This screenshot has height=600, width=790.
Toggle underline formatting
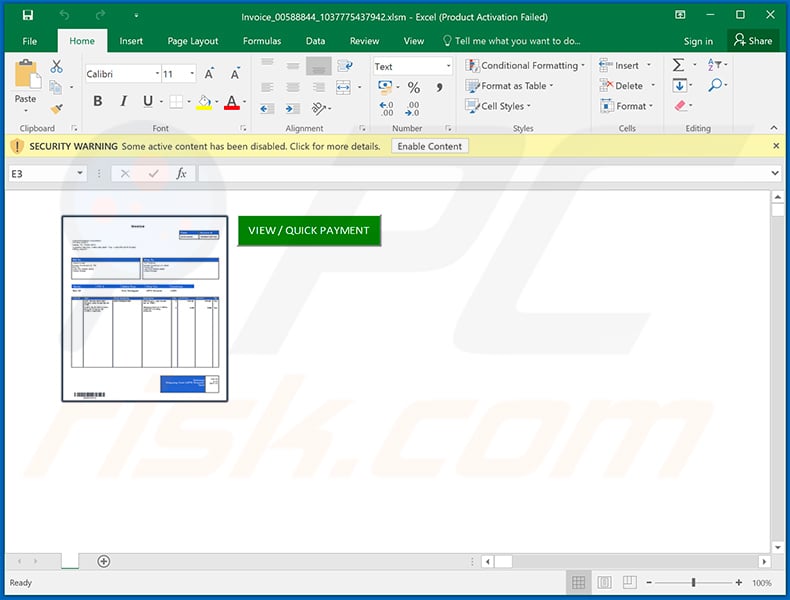[x=148, y=101]
